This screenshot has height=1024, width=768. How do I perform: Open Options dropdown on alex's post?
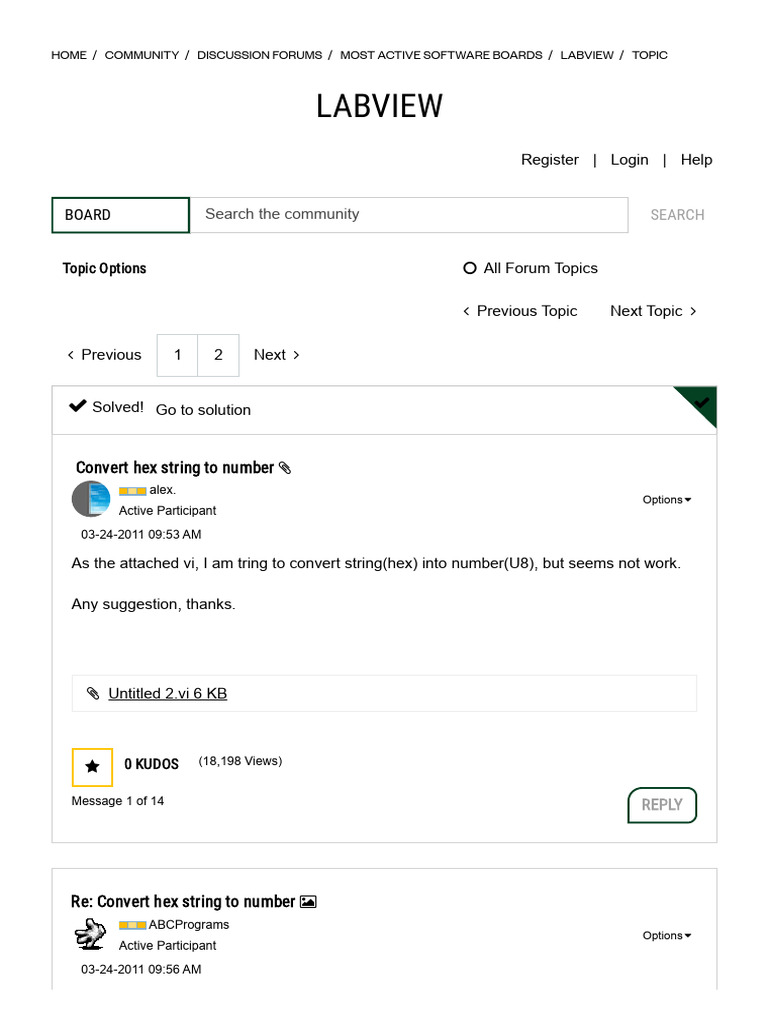667,500
